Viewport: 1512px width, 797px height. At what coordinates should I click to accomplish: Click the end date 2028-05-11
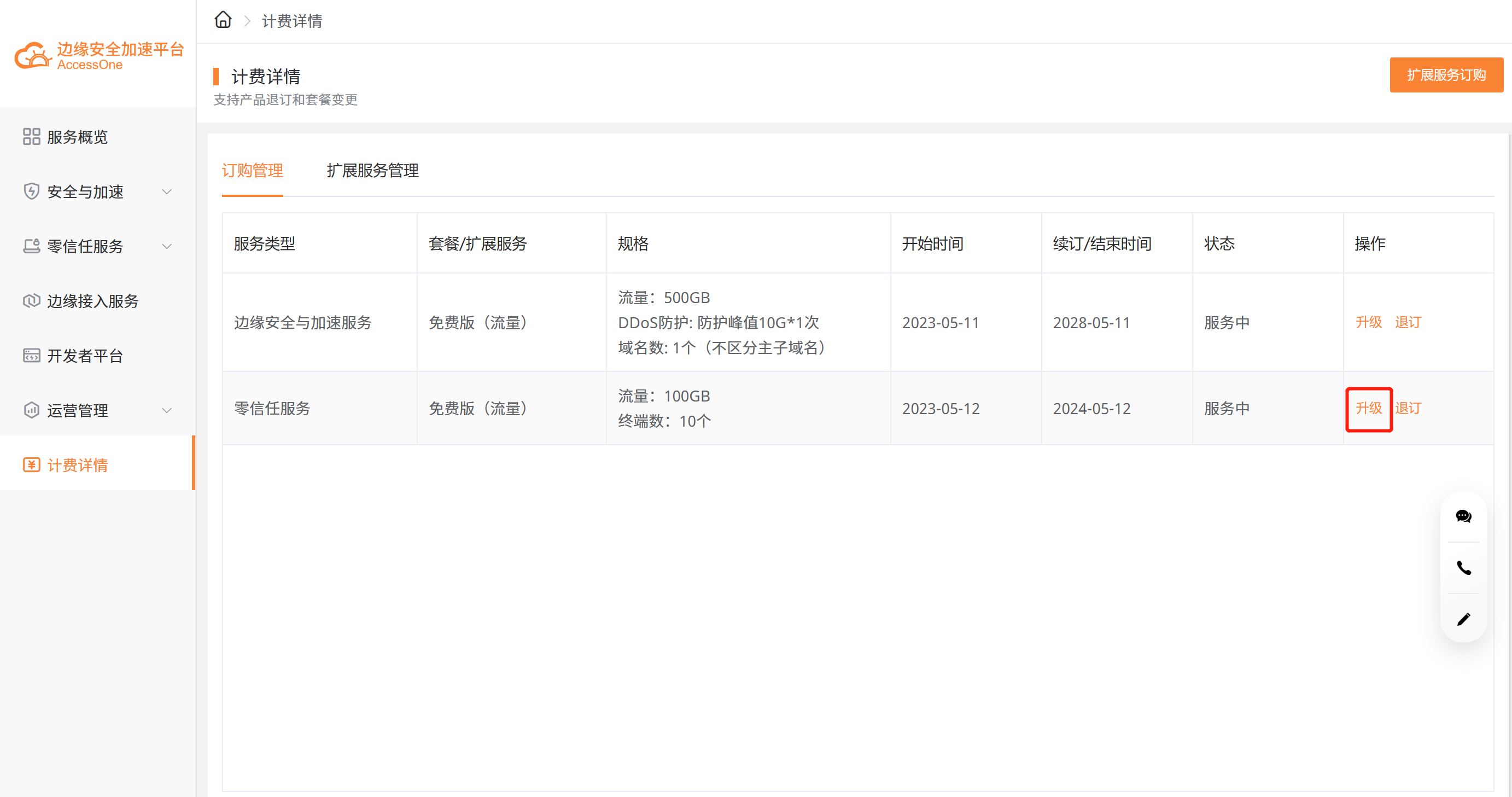point(1091,323)
